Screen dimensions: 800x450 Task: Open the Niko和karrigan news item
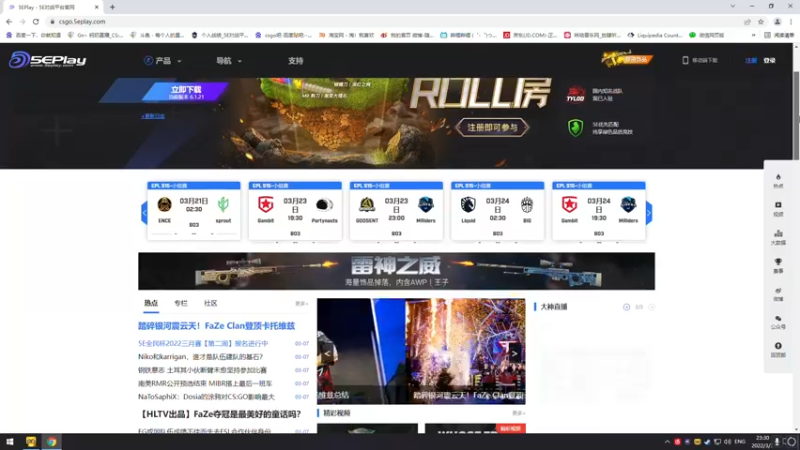point(201,357)
